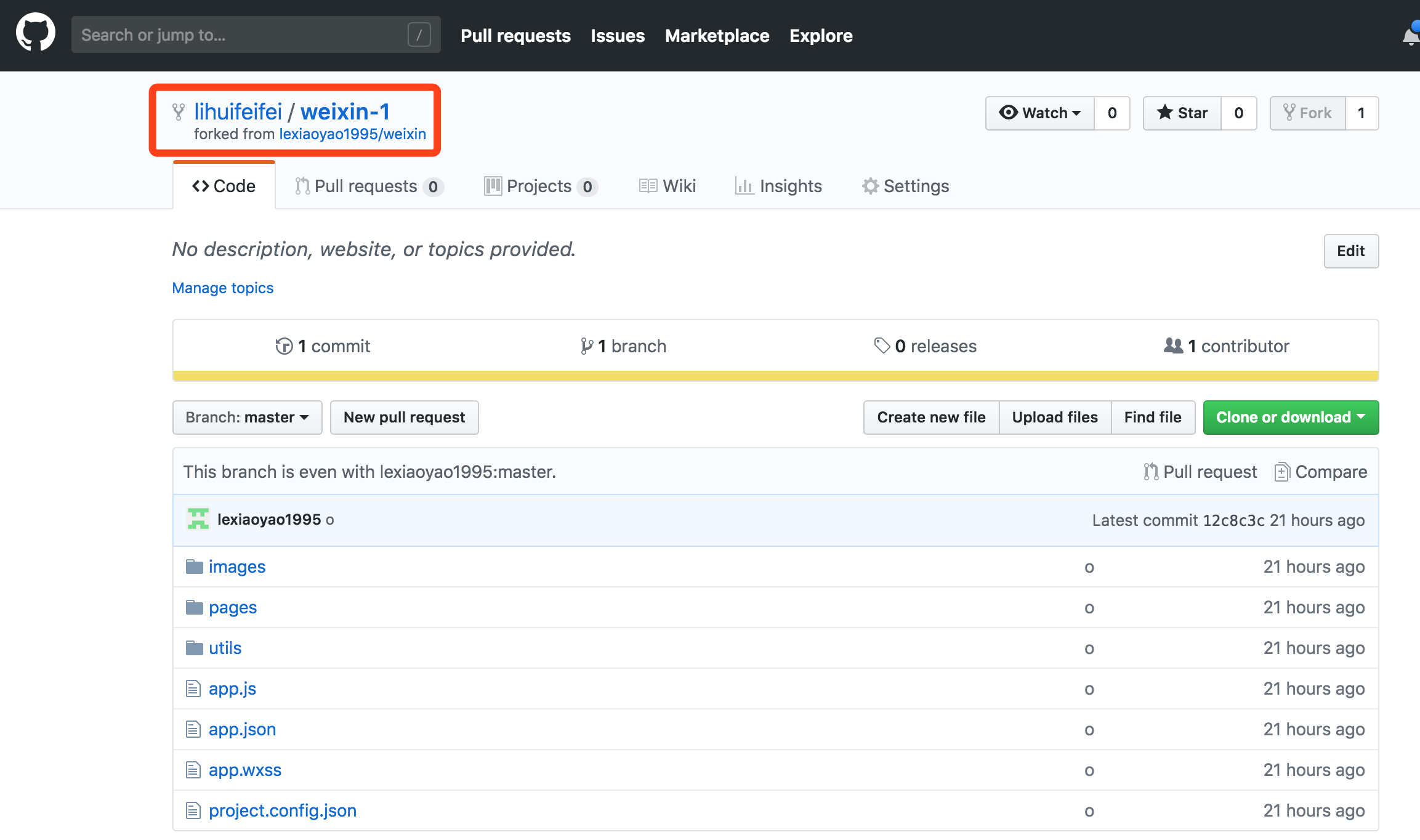Click the weixin-1 repository name link
Screen dimensions: 1420x840
345,111
